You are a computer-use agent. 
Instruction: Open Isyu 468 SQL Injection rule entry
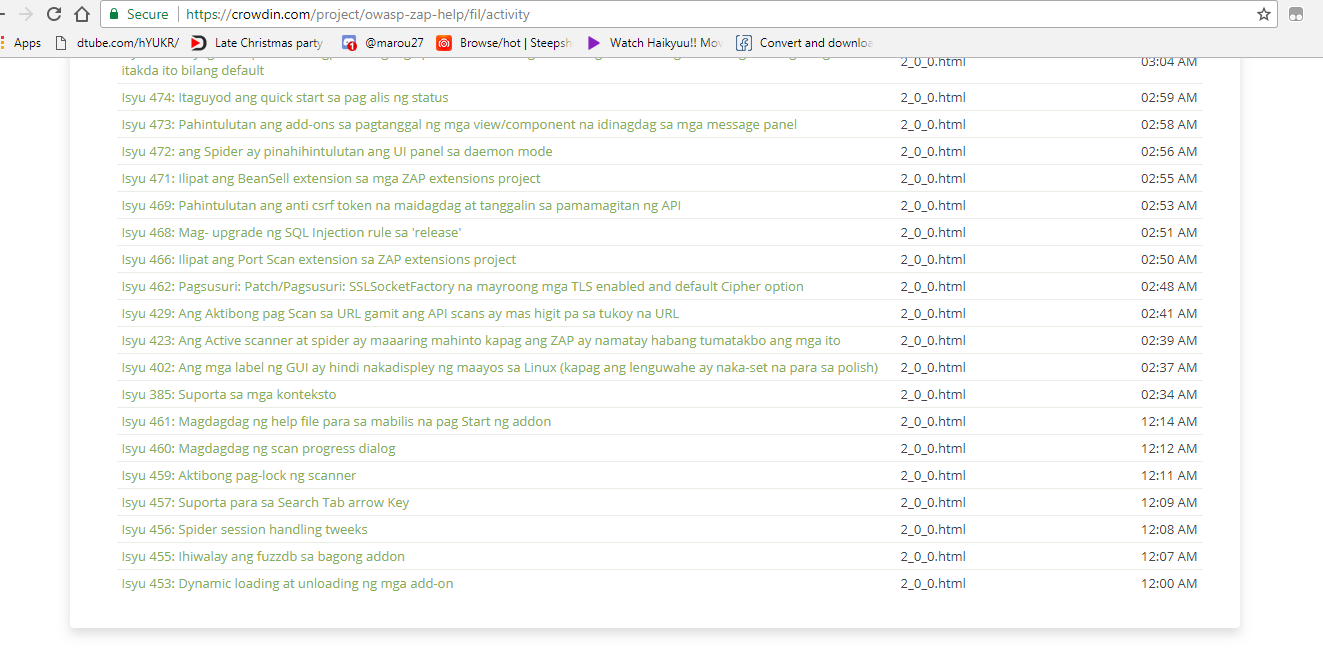click(x=291, y=233)
